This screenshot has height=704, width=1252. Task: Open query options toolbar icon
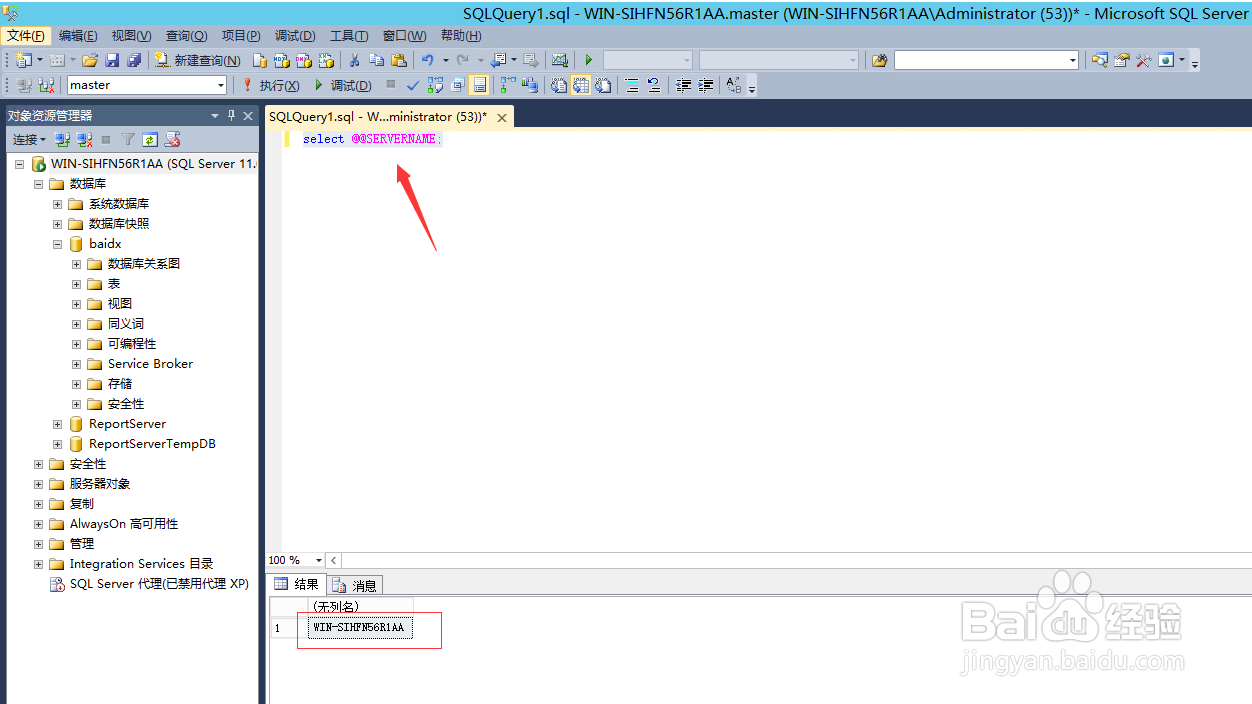coord(457,85)
